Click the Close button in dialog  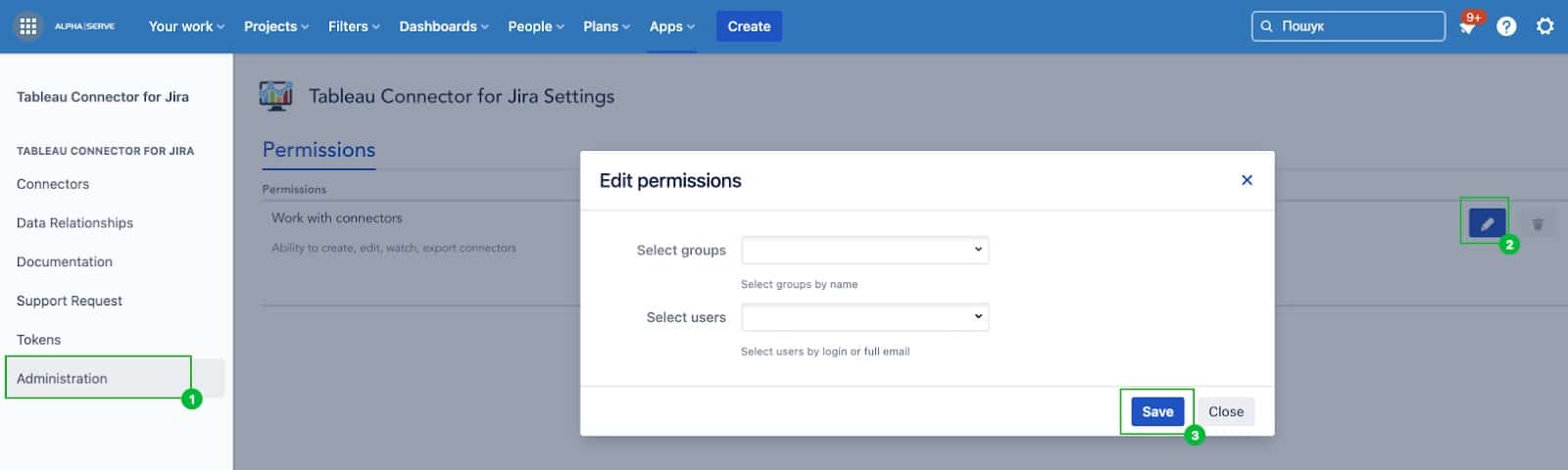(1226, 411)
